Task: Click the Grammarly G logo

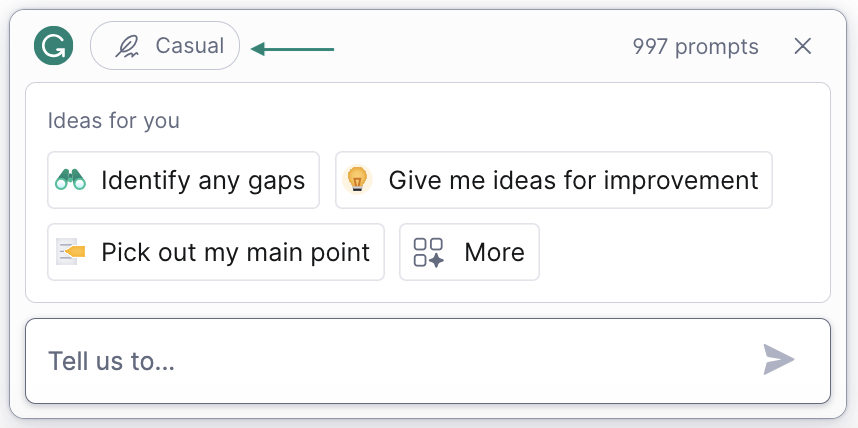Action: 53,46
